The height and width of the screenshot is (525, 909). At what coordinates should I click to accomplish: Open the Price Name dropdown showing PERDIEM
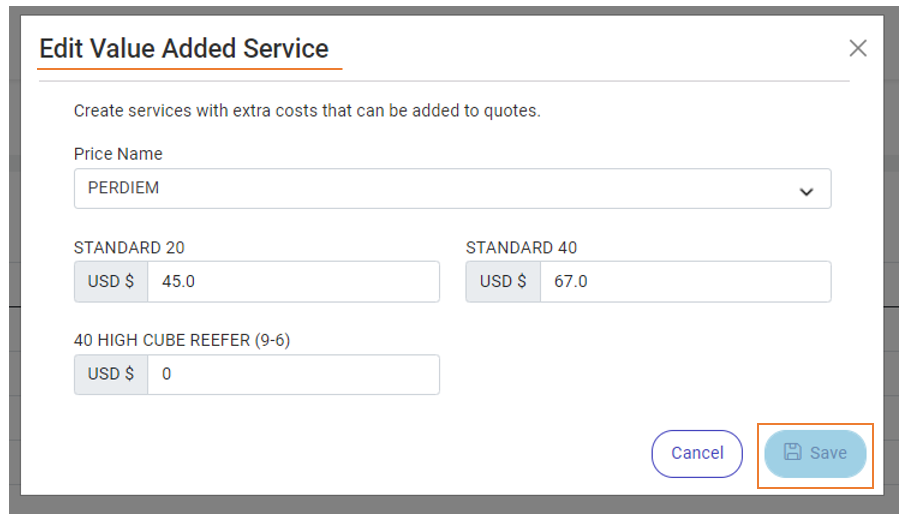452,188
